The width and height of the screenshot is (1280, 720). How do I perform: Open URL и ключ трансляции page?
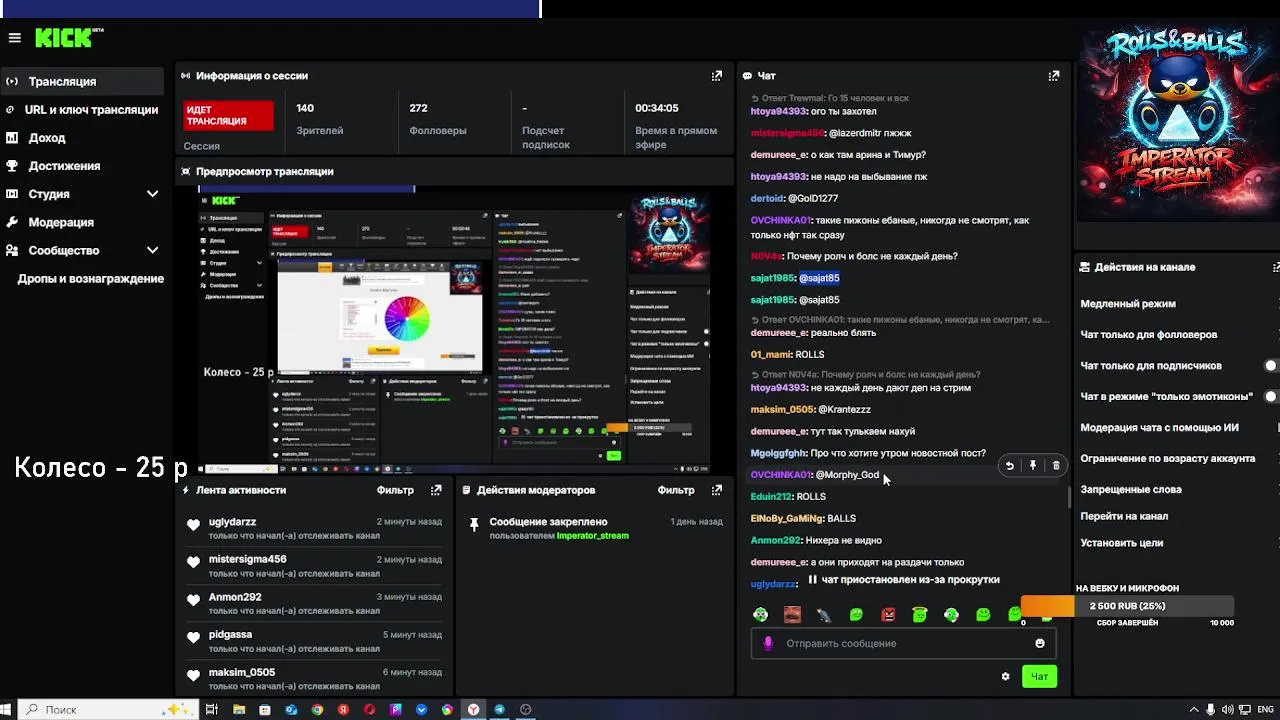point(82,110)
